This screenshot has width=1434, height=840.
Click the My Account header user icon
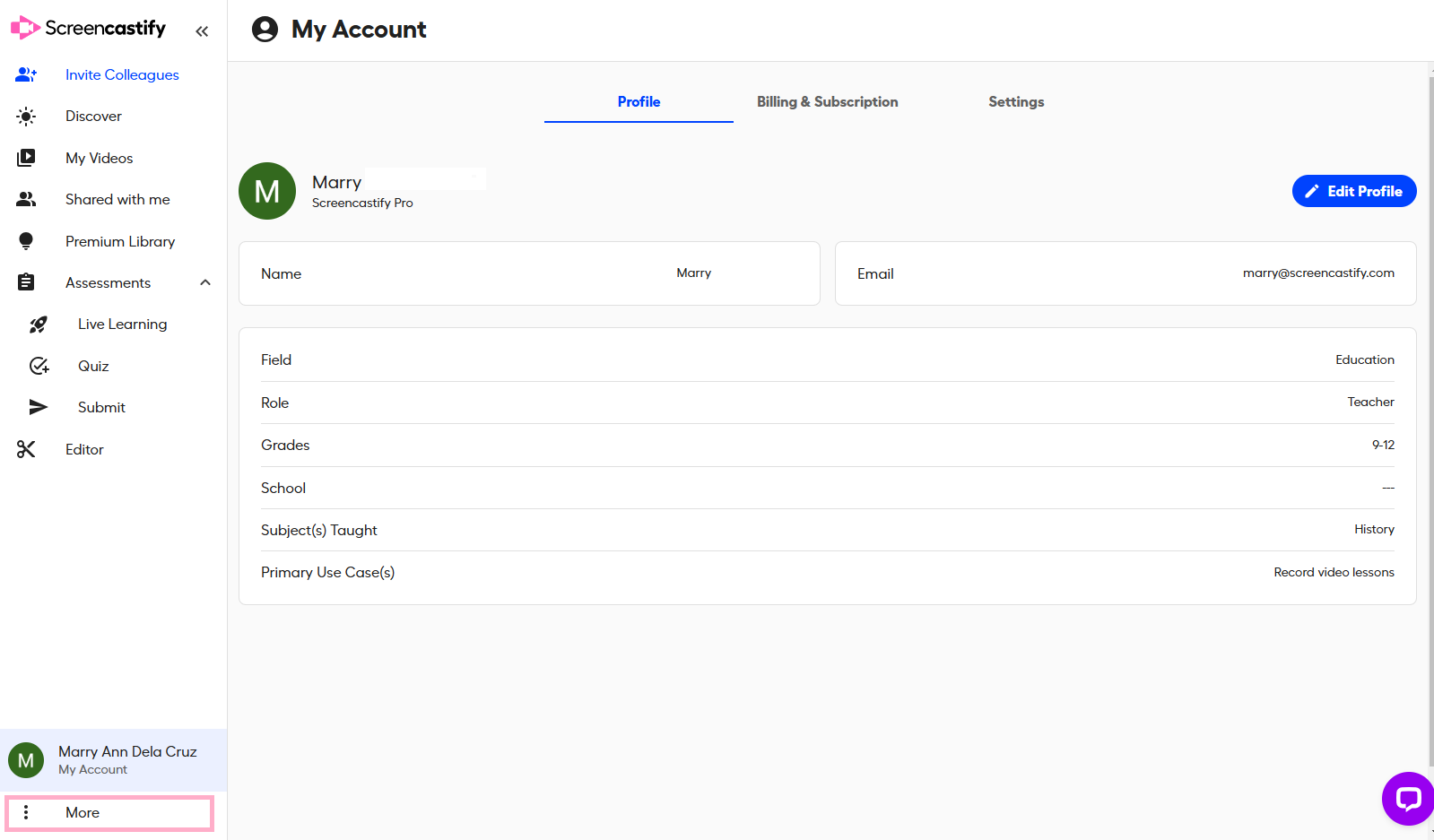click(x=265, y=30)
